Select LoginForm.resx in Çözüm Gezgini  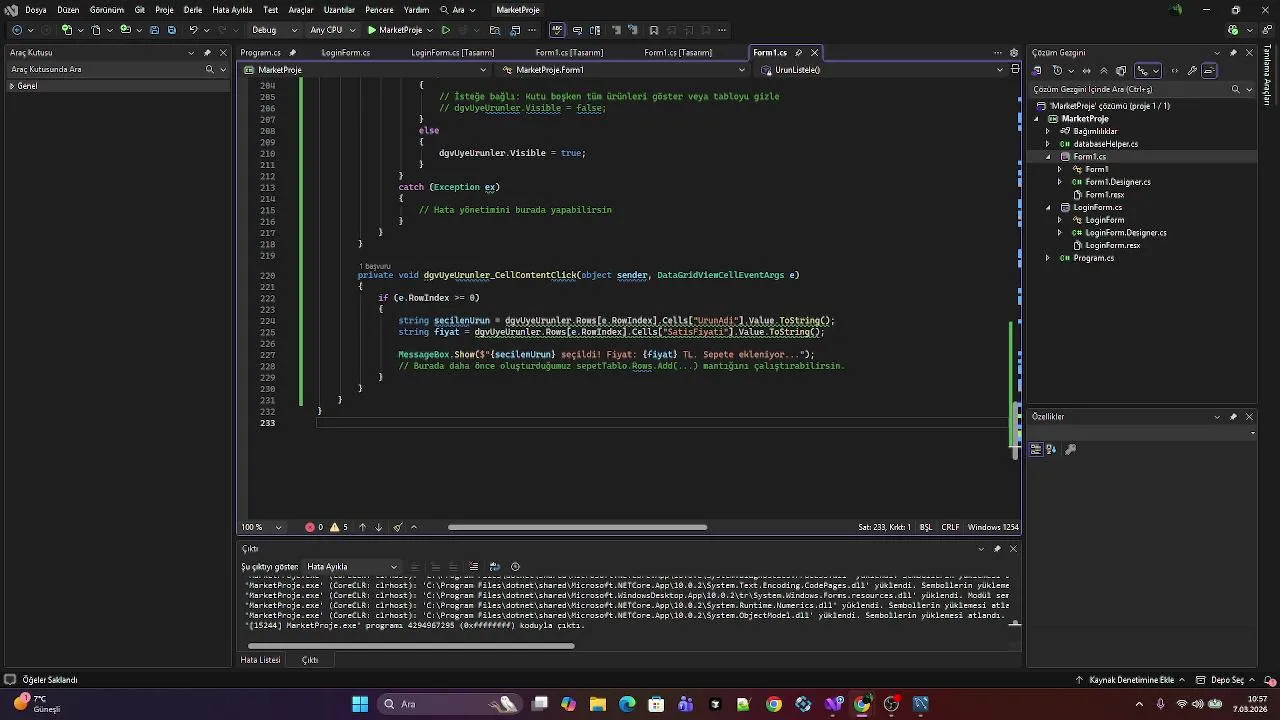1112,245
